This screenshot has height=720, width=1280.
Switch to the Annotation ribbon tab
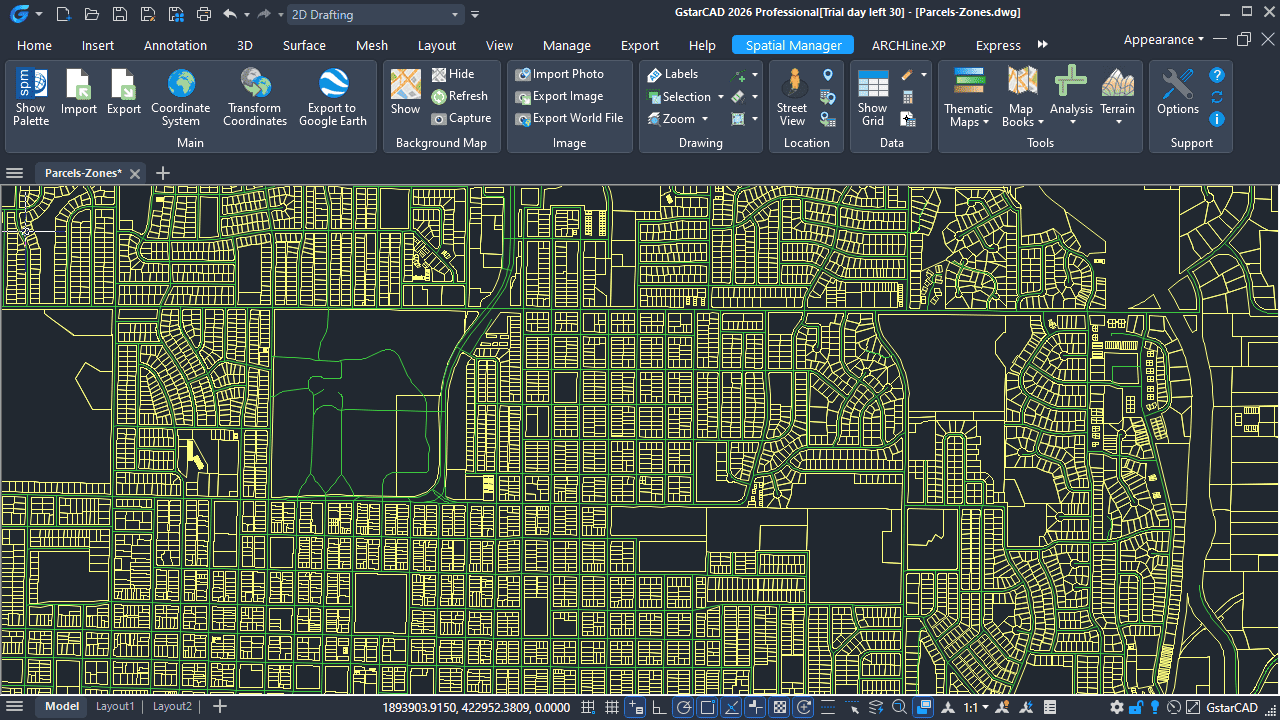[175, 45]
